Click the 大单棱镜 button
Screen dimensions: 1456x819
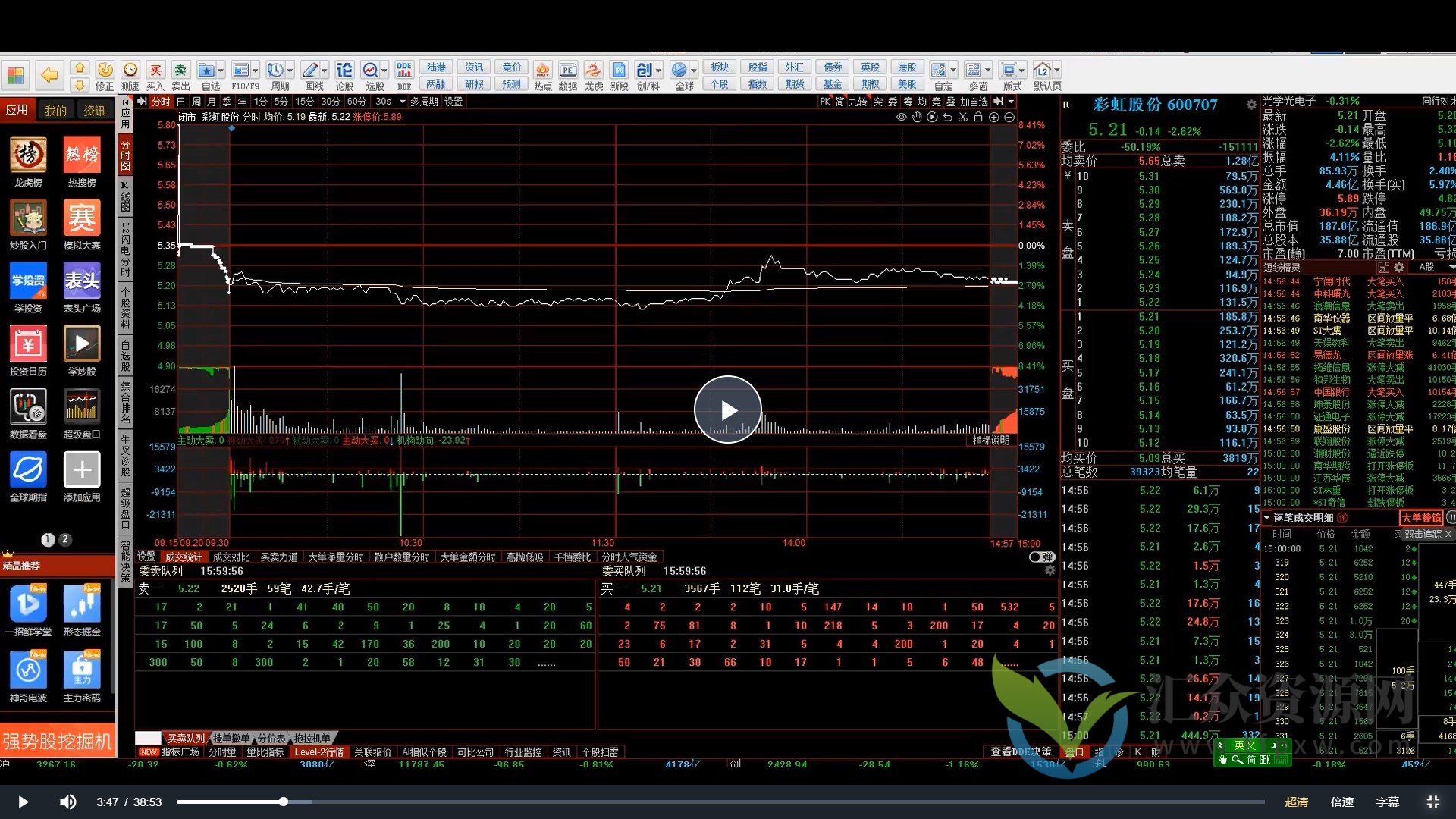(x=1420, y=518)
